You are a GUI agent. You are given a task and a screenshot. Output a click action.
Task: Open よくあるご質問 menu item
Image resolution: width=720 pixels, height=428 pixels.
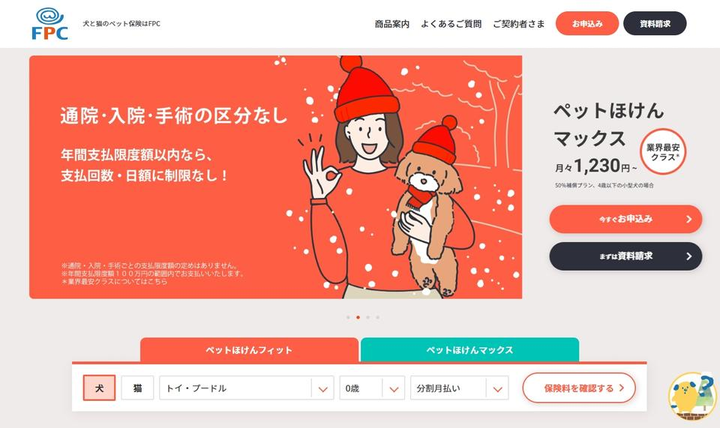point(451,24)
